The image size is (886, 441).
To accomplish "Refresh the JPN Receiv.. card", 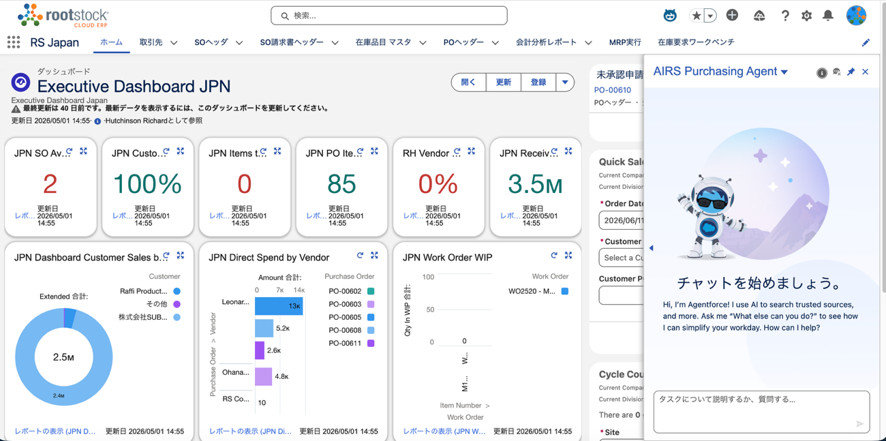I will [x=555, y=151].
